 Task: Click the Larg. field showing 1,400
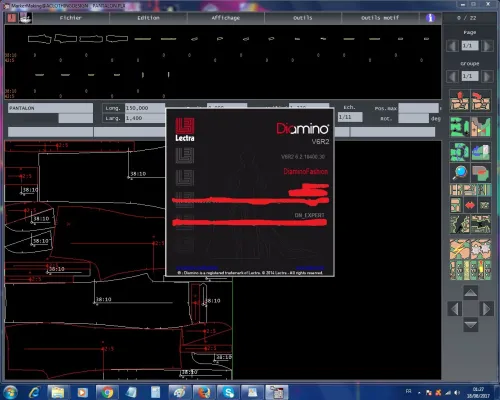(145, 118)
